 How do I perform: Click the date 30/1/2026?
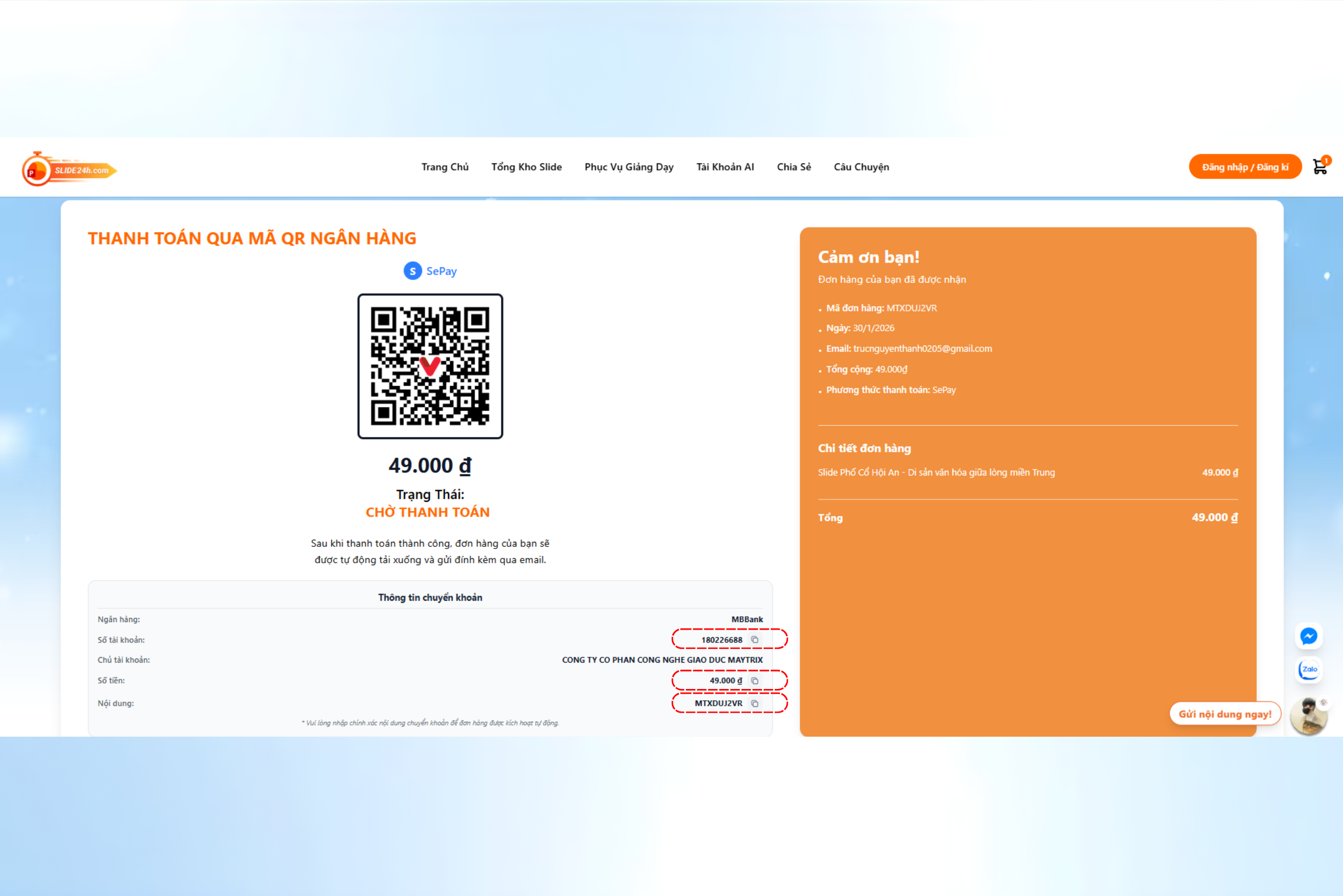click(x=873, y=328)
